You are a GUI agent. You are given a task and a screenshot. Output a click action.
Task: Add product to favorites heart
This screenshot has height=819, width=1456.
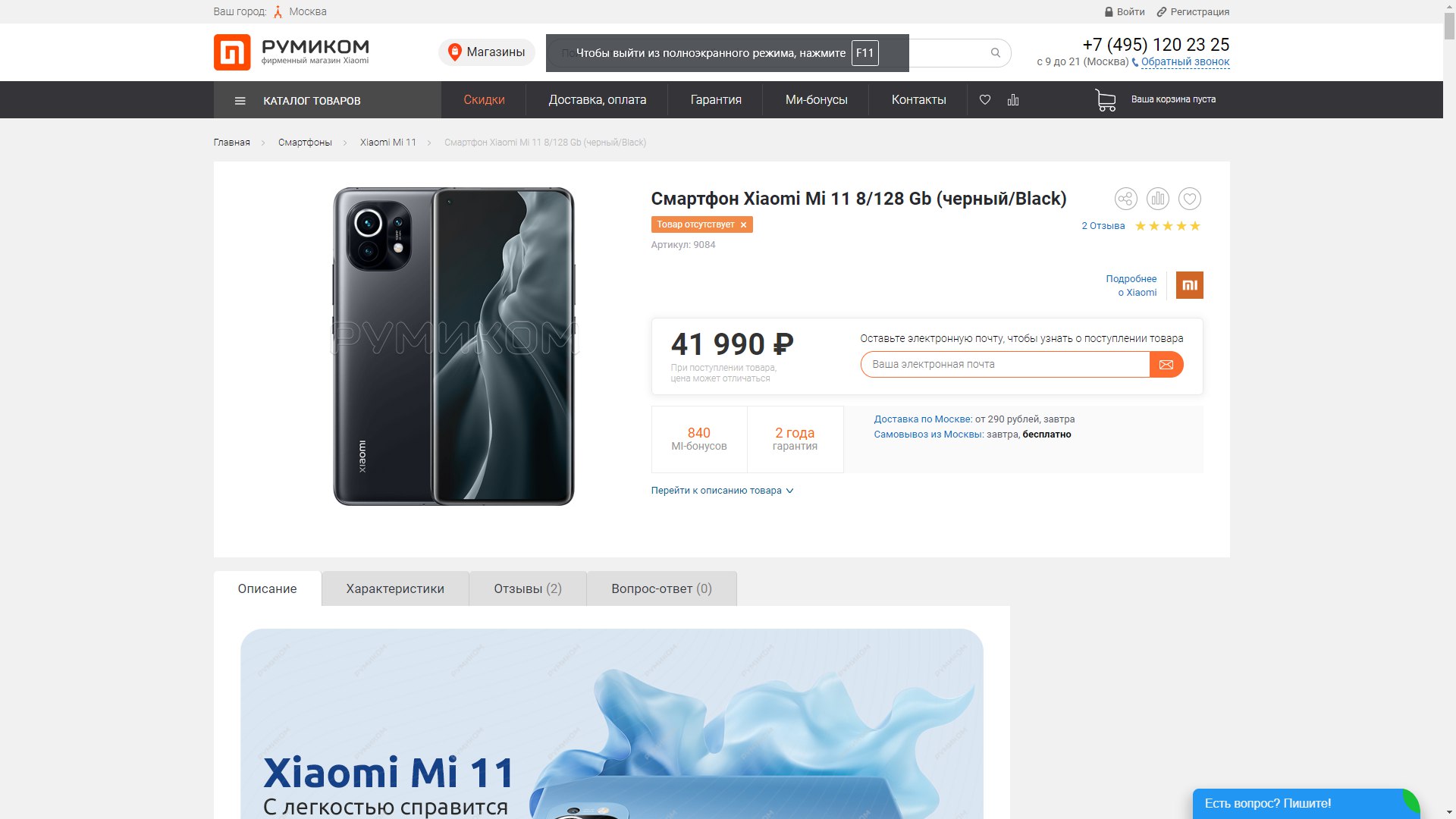[1190, 199]
